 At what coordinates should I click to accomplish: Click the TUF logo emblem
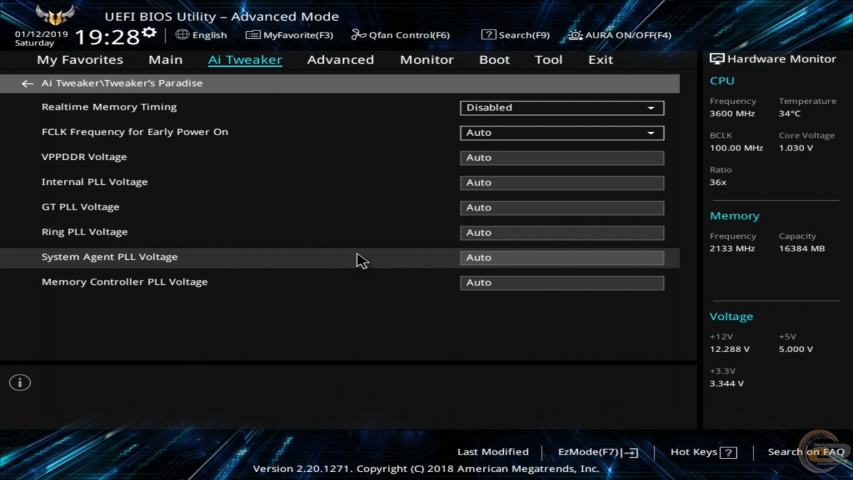point(54,15)
